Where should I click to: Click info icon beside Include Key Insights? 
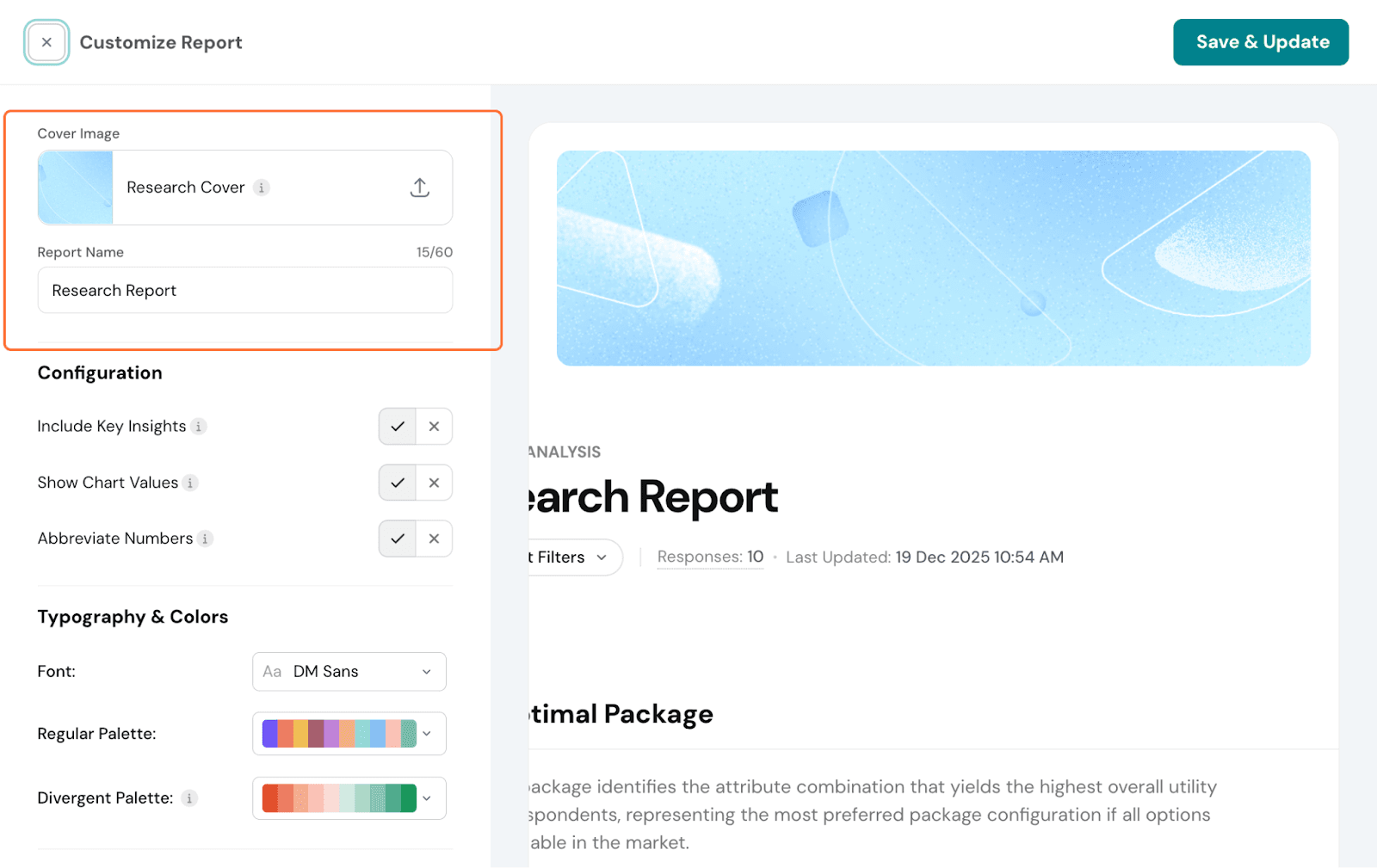(199, 427)
